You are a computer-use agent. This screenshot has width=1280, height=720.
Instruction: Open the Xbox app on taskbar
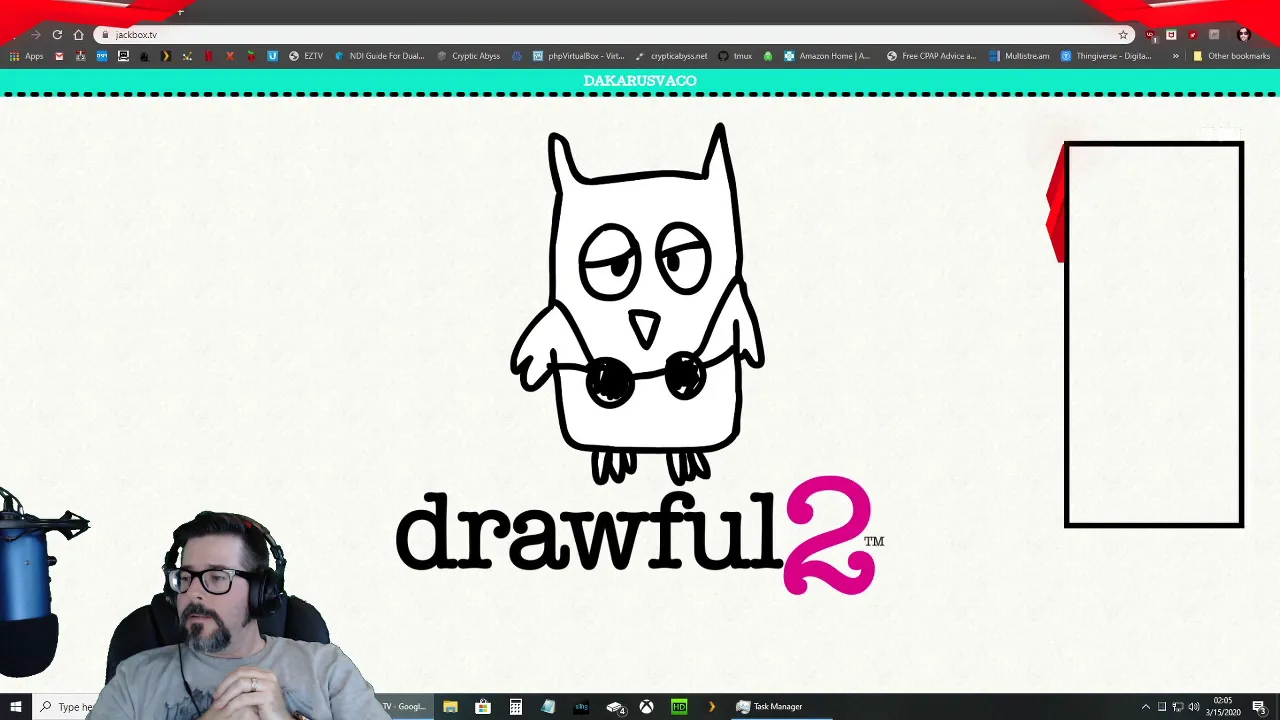click(x=647, y=707)
